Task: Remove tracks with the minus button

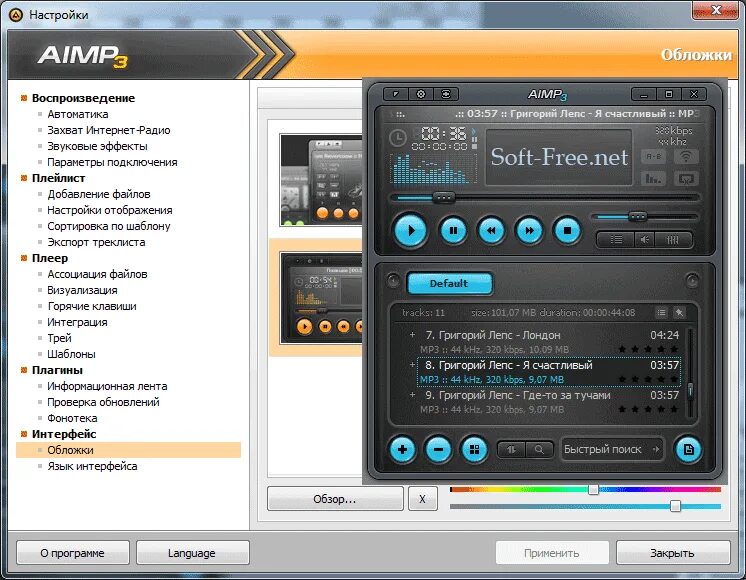Action: (x=438, y=449)
